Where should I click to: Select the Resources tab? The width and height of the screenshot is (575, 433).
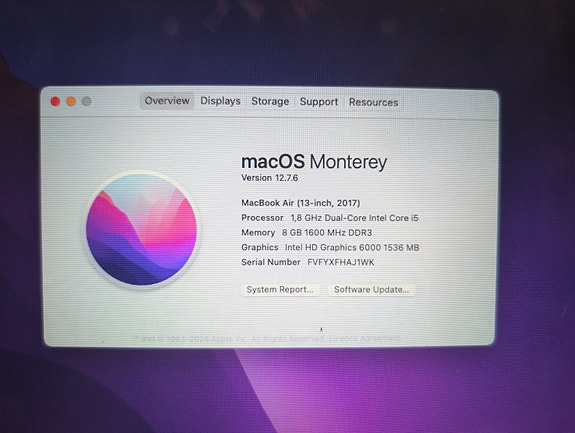point(373,102)
